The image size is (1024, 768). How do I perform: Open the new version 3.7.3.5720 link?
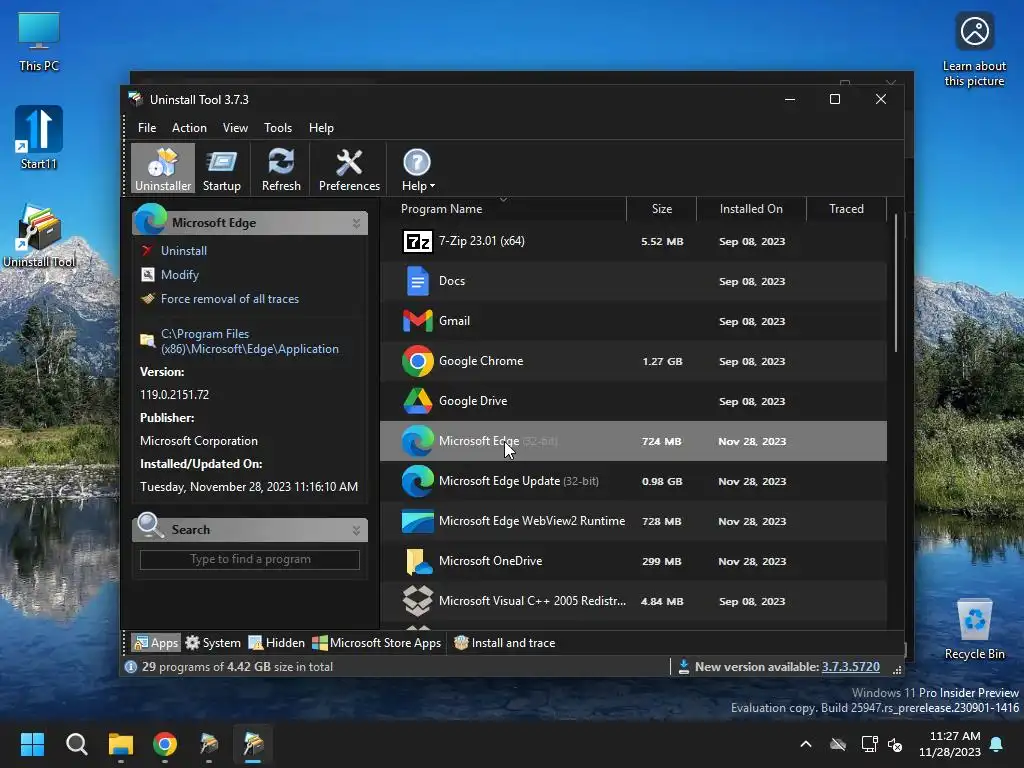point(850,667)
